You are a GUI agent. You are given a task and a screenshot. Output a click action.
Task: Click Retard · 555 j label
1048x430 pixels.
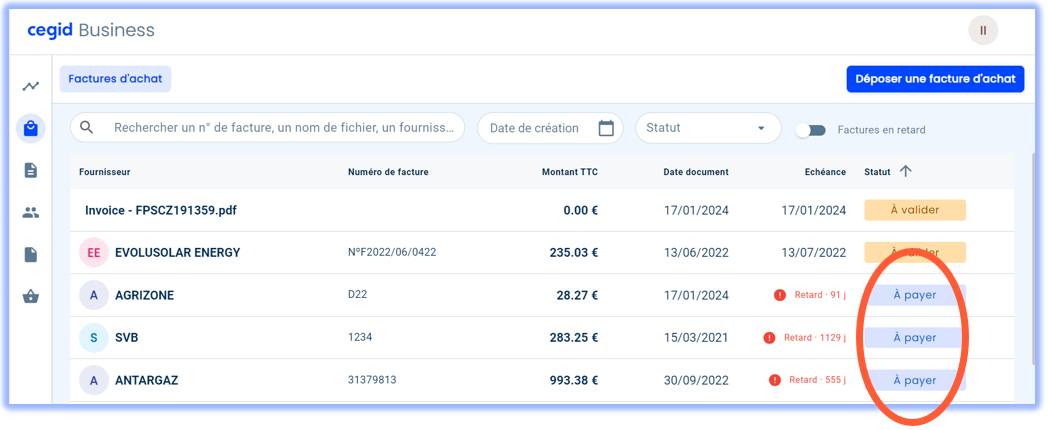817,380
